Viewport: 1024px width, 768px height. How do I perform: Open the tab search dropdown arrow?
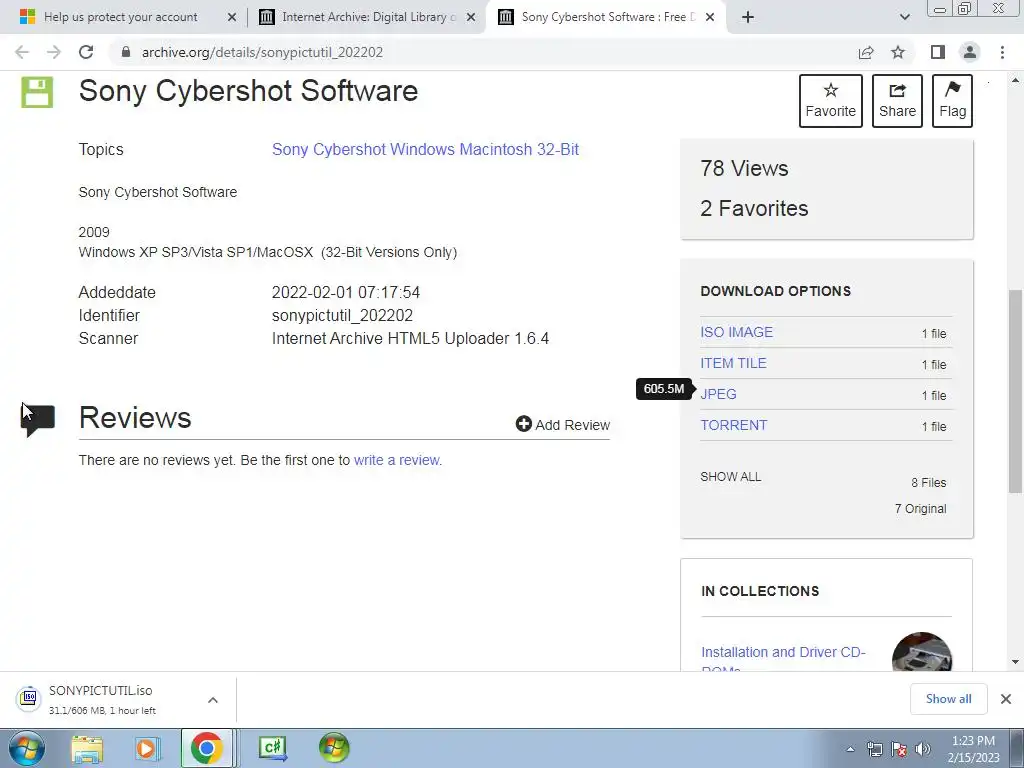[x=904, y=17]
